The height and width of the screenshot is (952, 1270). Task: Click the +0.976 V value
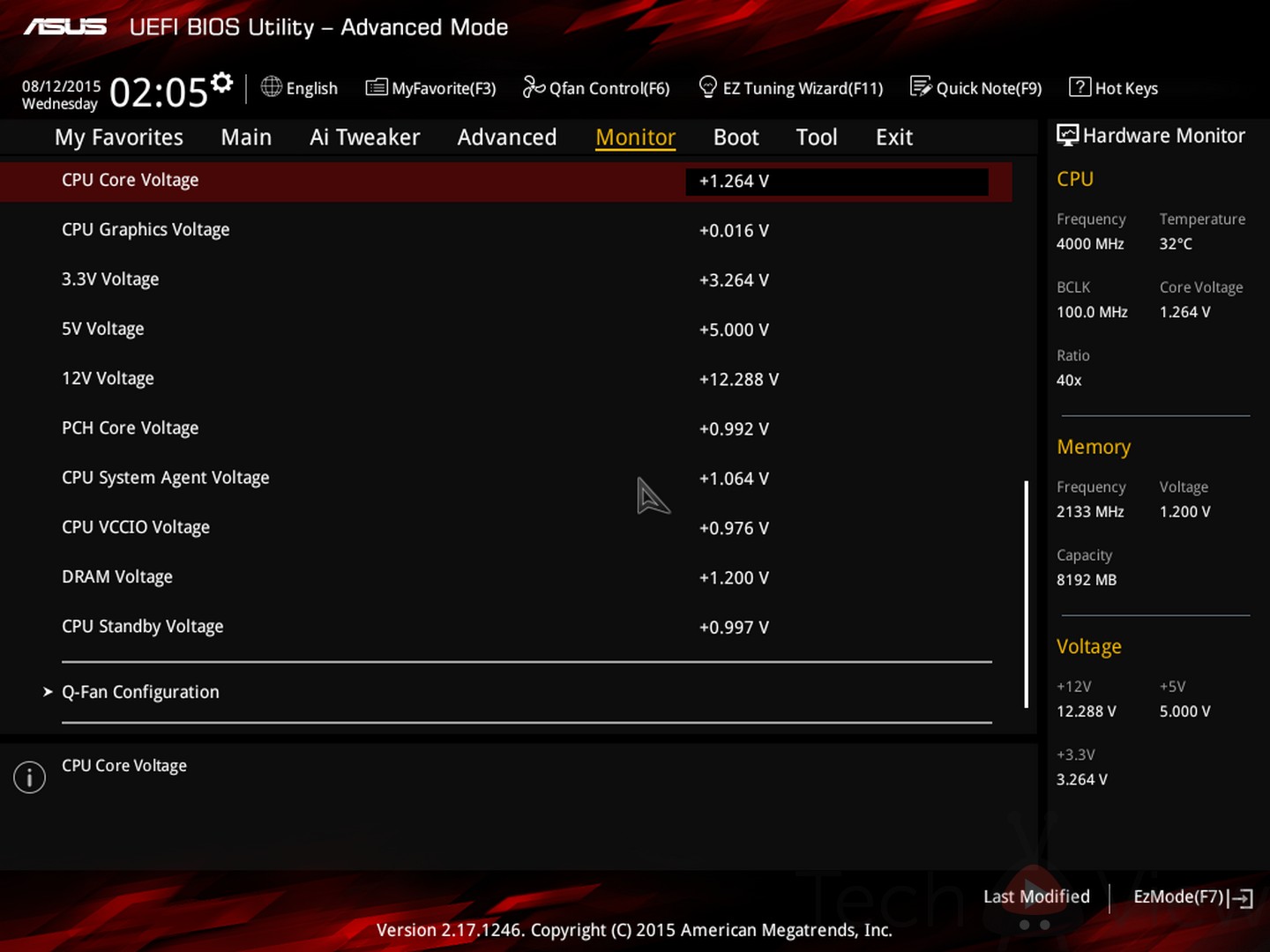tap(734, 528)
